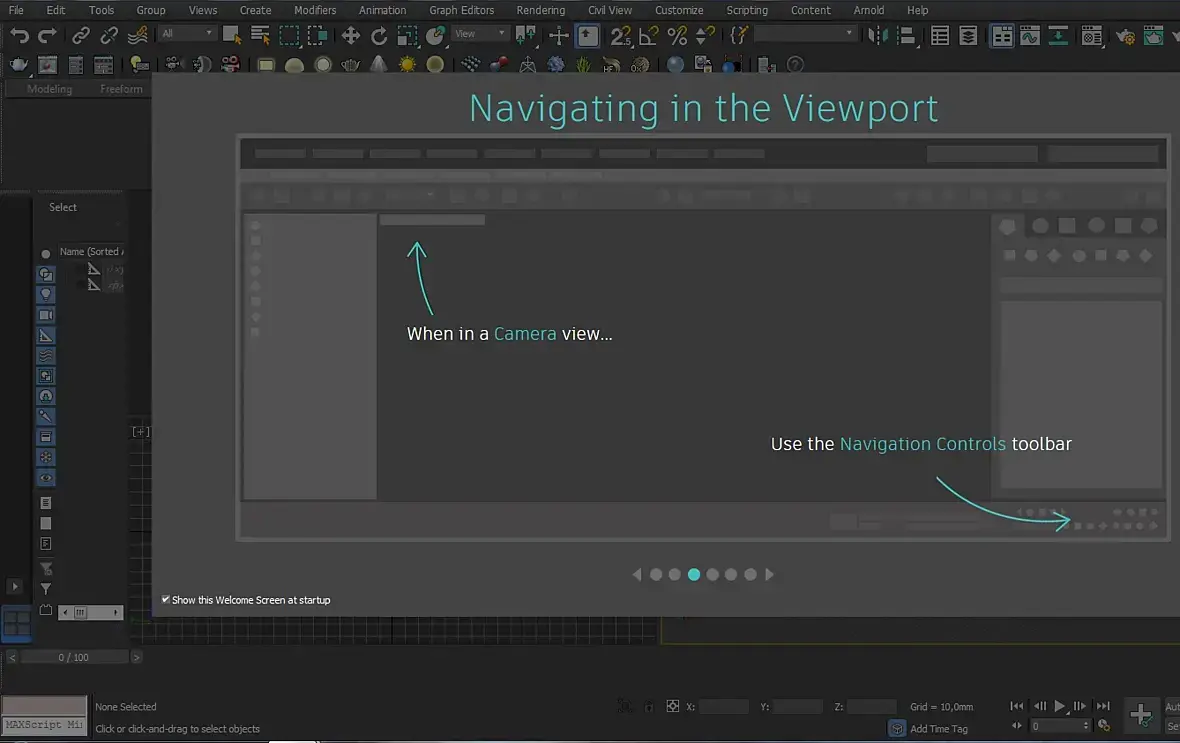Open the File menu
Viewport: 1180px width, 743px height.
(16, 10)
